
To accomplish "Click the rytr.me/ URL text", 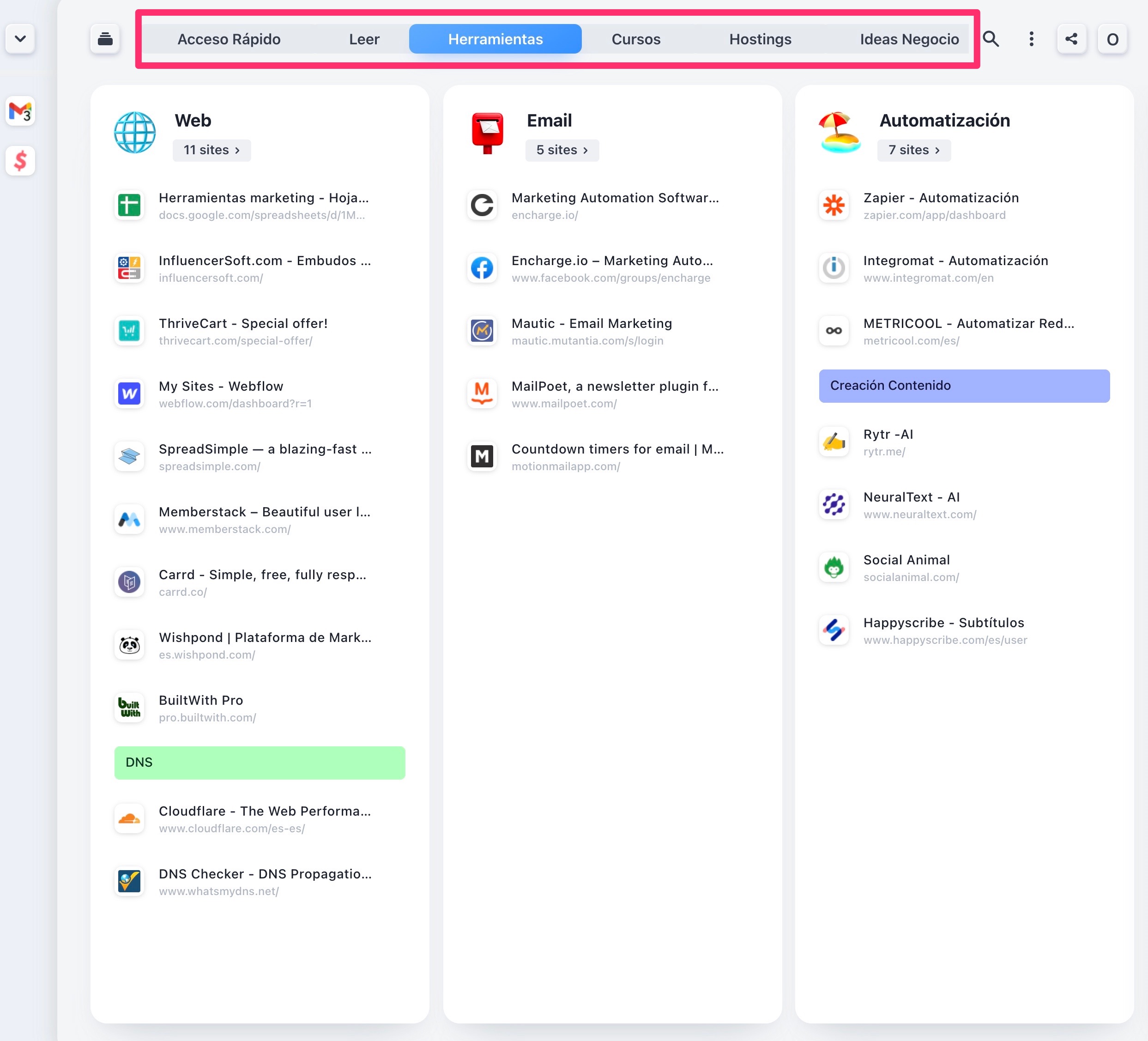I will pyautogui.click(x=884, y=452).
